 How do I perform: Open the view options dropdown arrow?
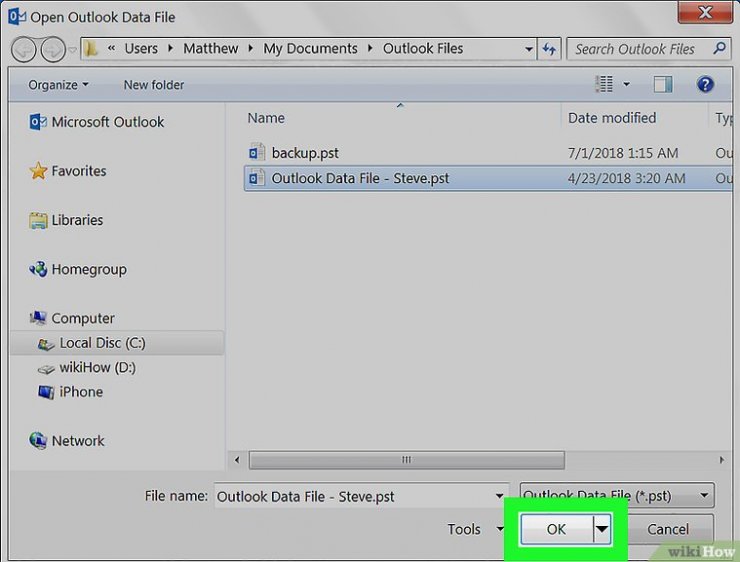pyautogui.click(x=626, y=84)
